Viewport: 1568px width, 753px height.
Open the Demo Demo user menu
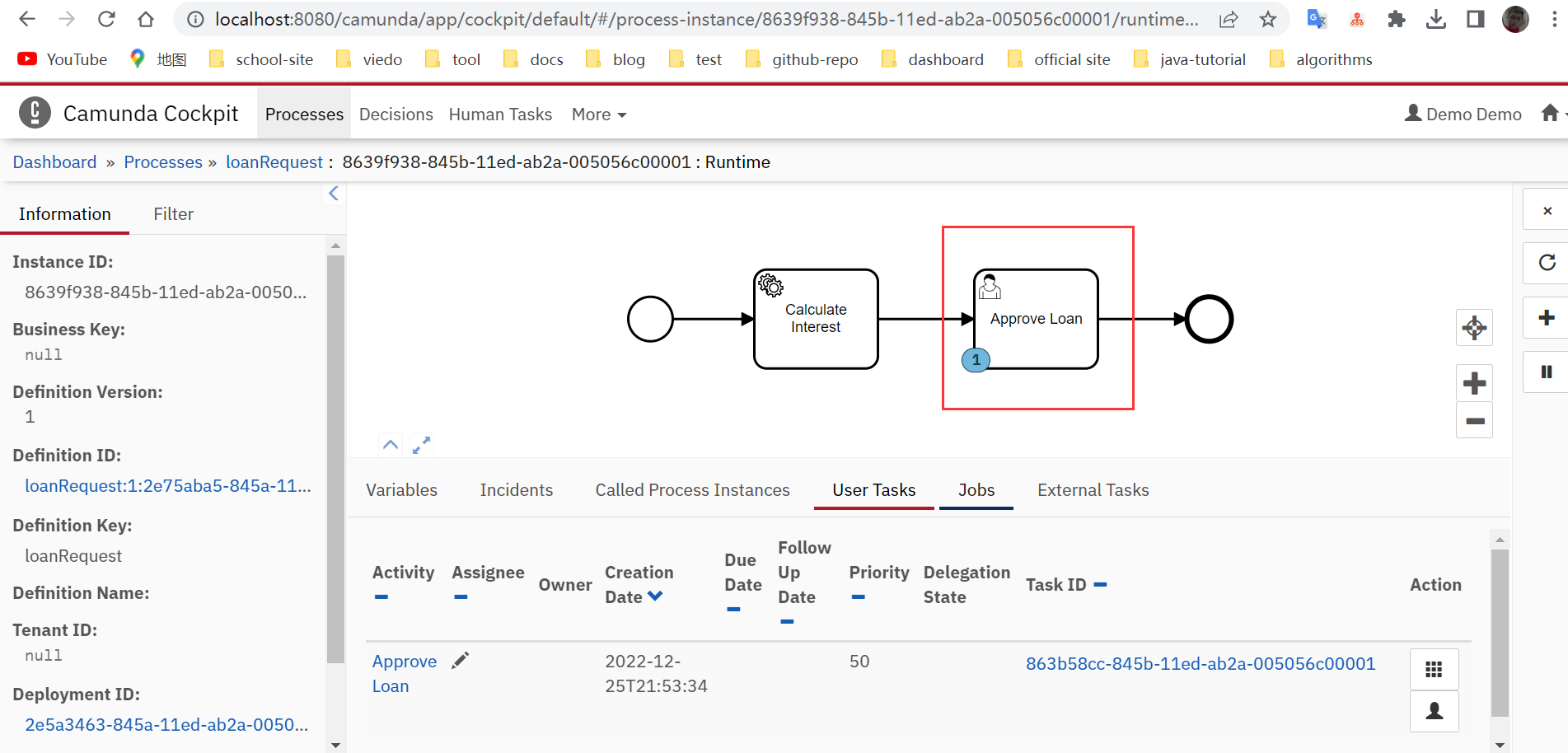tap(1463, 114)
